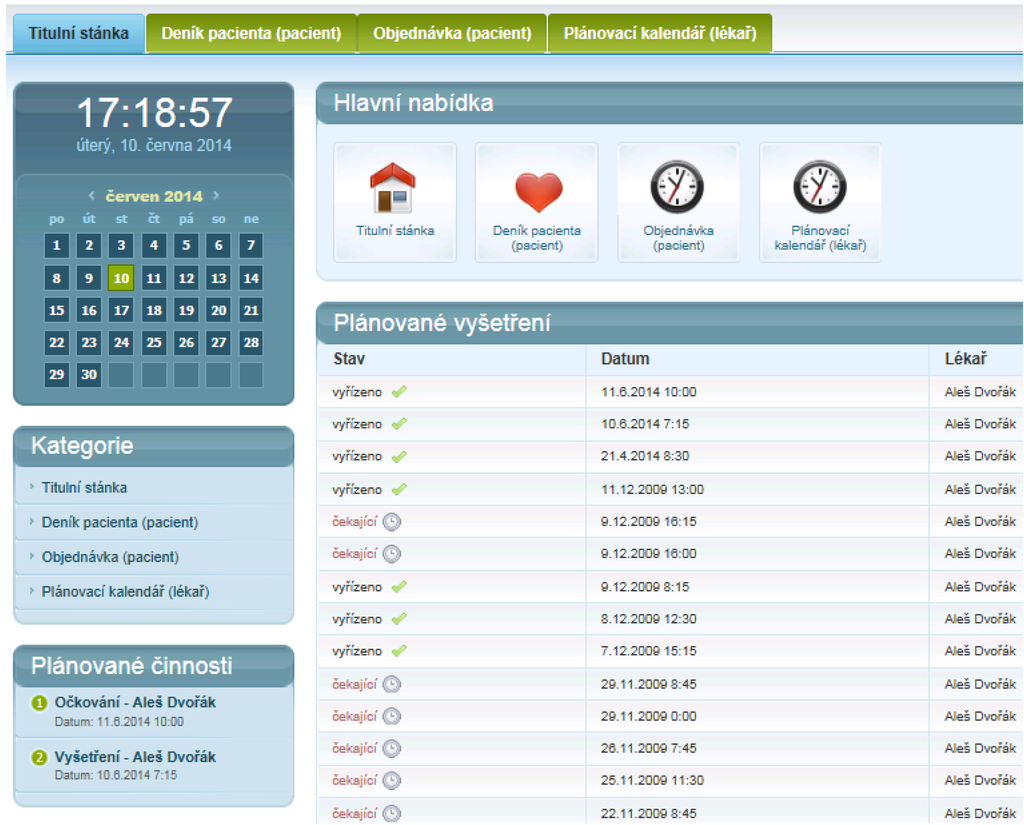The height and width of the screenshot is (825, 1024).
Task: Open Očkování - Aleš Dvořák planned activity
Action: (135, 703)
